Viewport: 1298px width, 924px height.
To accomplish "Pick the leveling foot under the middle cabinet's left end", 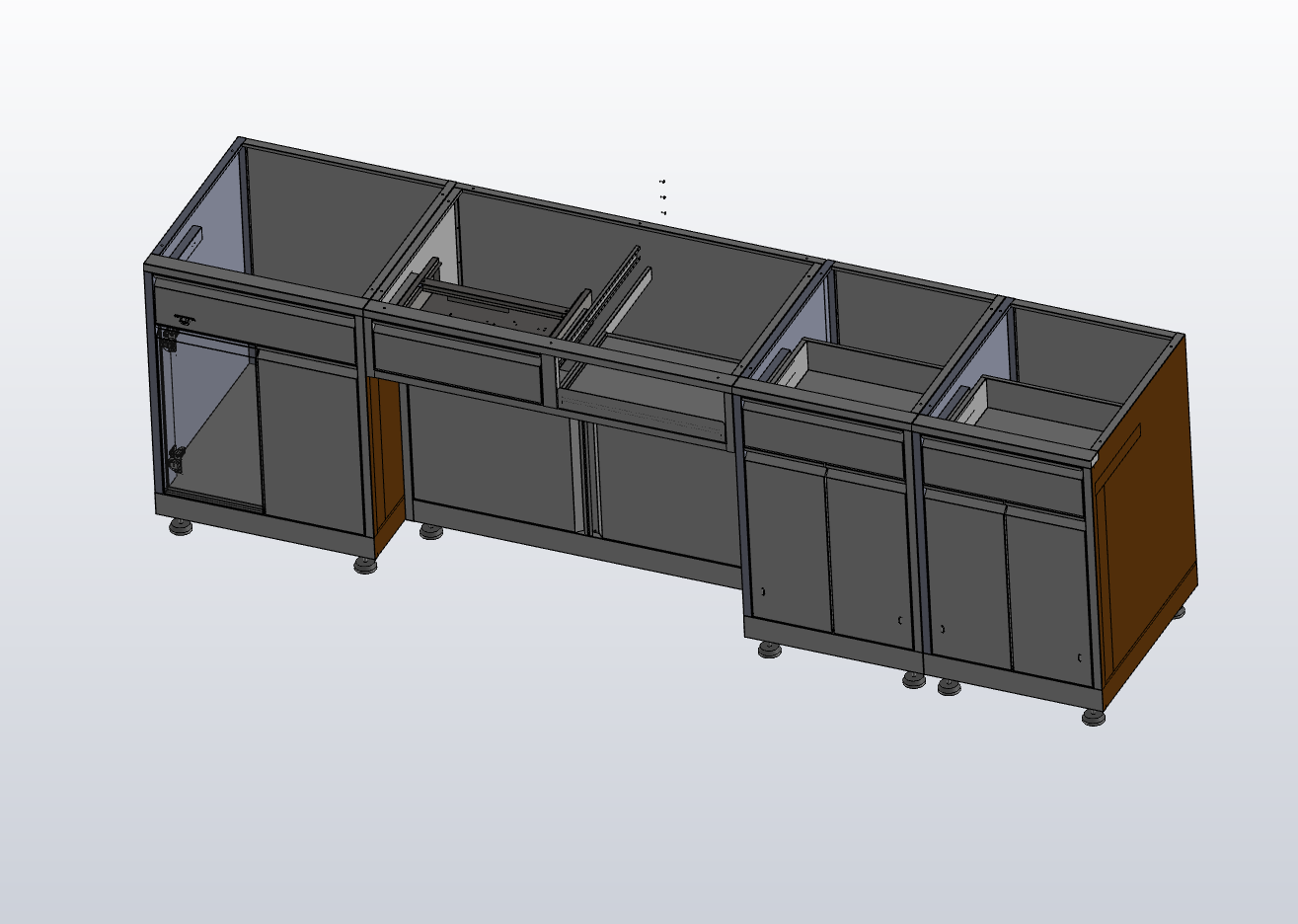I will [x=430, y=532].
